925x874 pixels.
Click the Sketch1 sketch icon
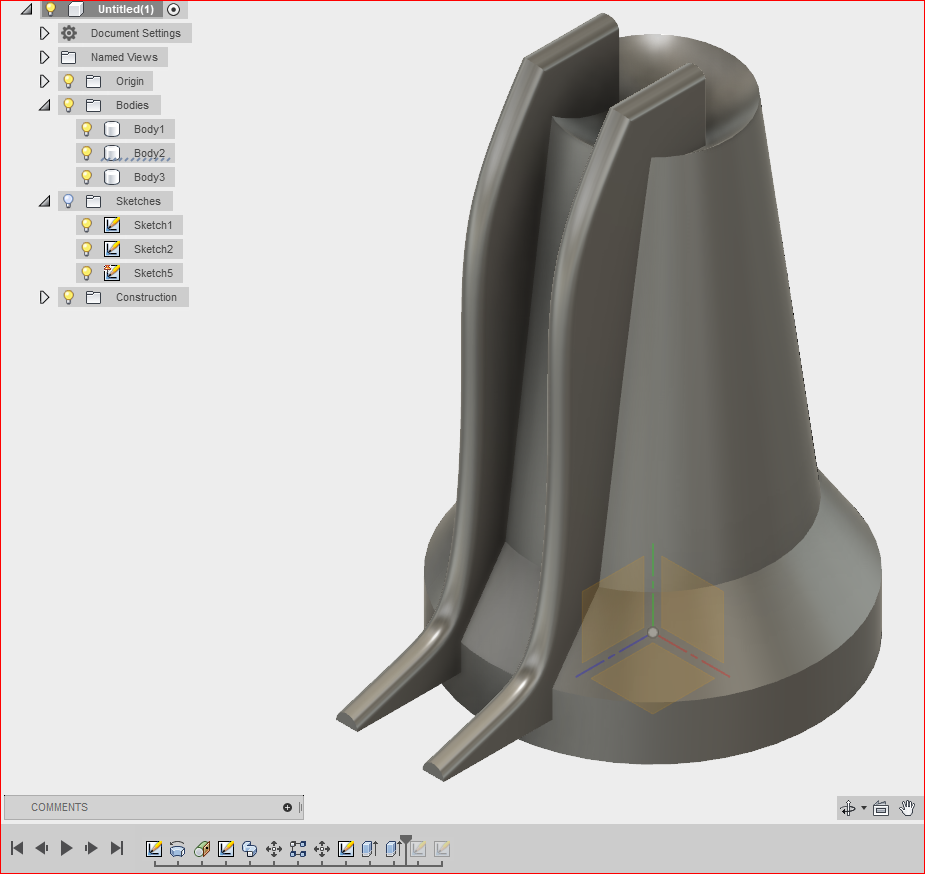pos(111,225)
